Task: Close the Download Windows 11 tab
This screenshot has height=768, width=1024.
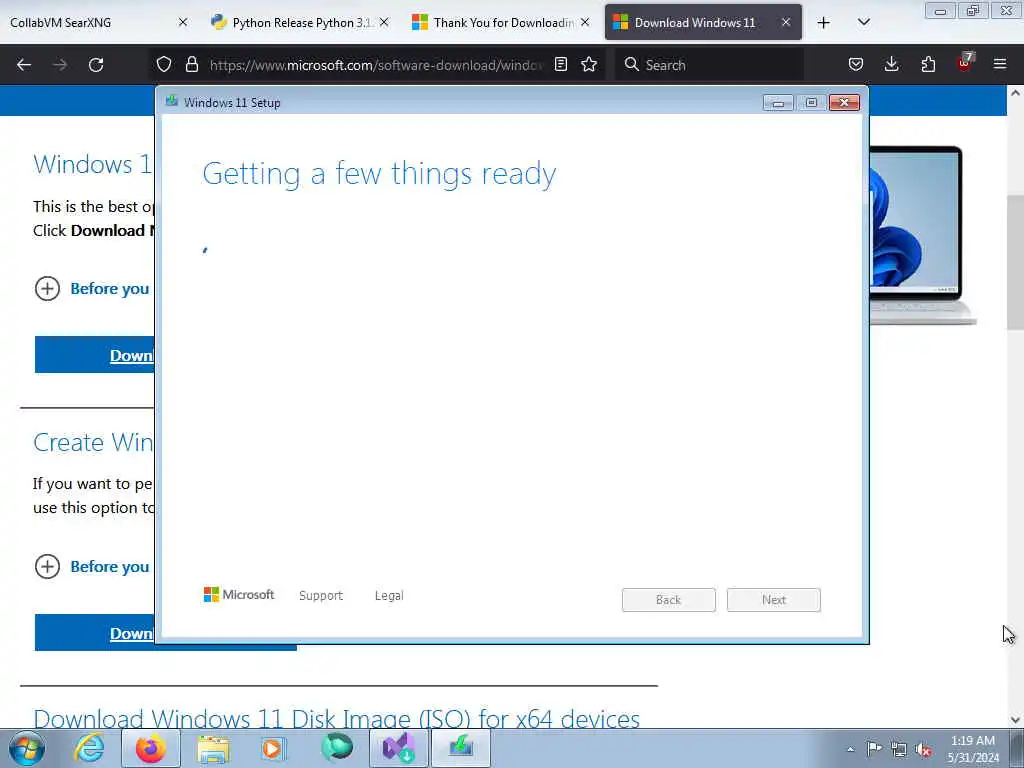Action: pyautogui.click(x=786, y=22)
